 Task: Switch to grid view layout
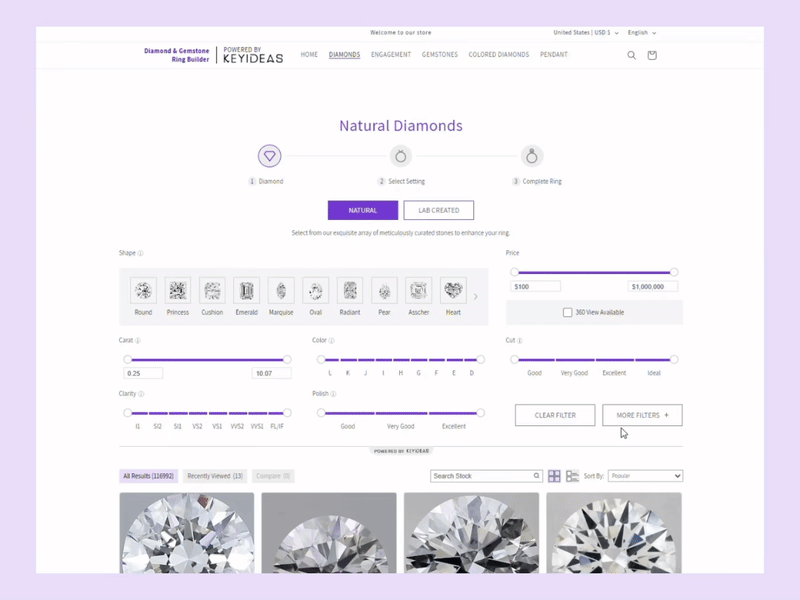pos(554,476)
